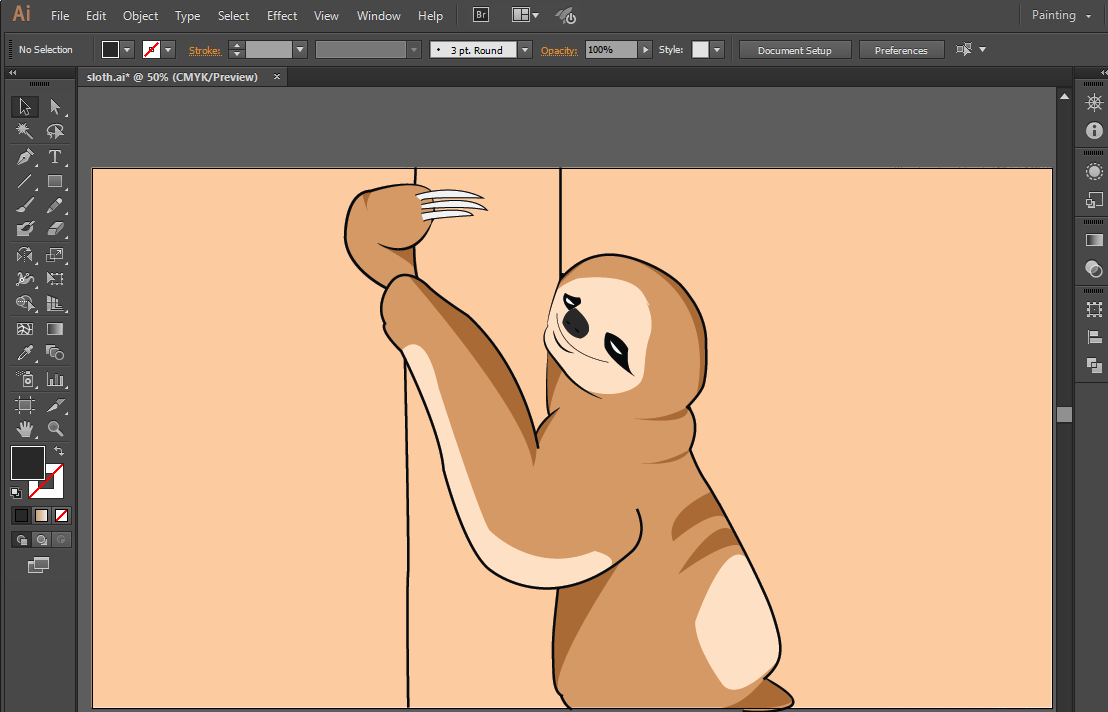1108x712 pixels.
Task: Open the Object menu
Action: [140, 16]
